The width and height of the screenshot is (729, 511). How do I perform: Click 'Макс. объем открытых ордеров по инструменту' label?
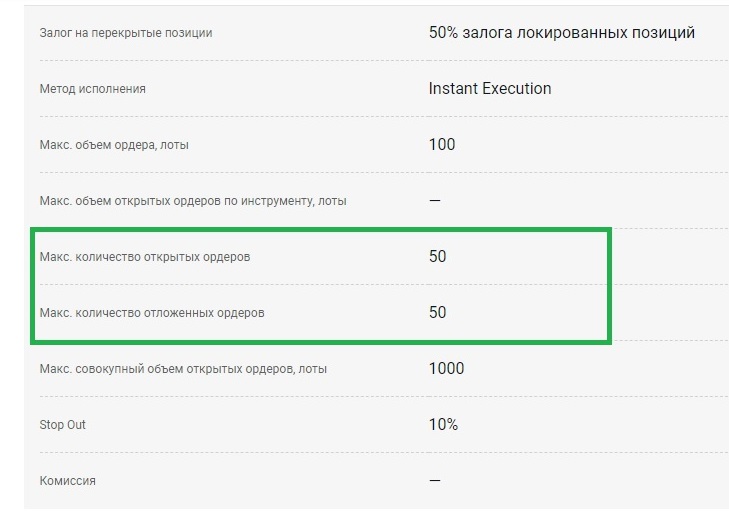193,201
